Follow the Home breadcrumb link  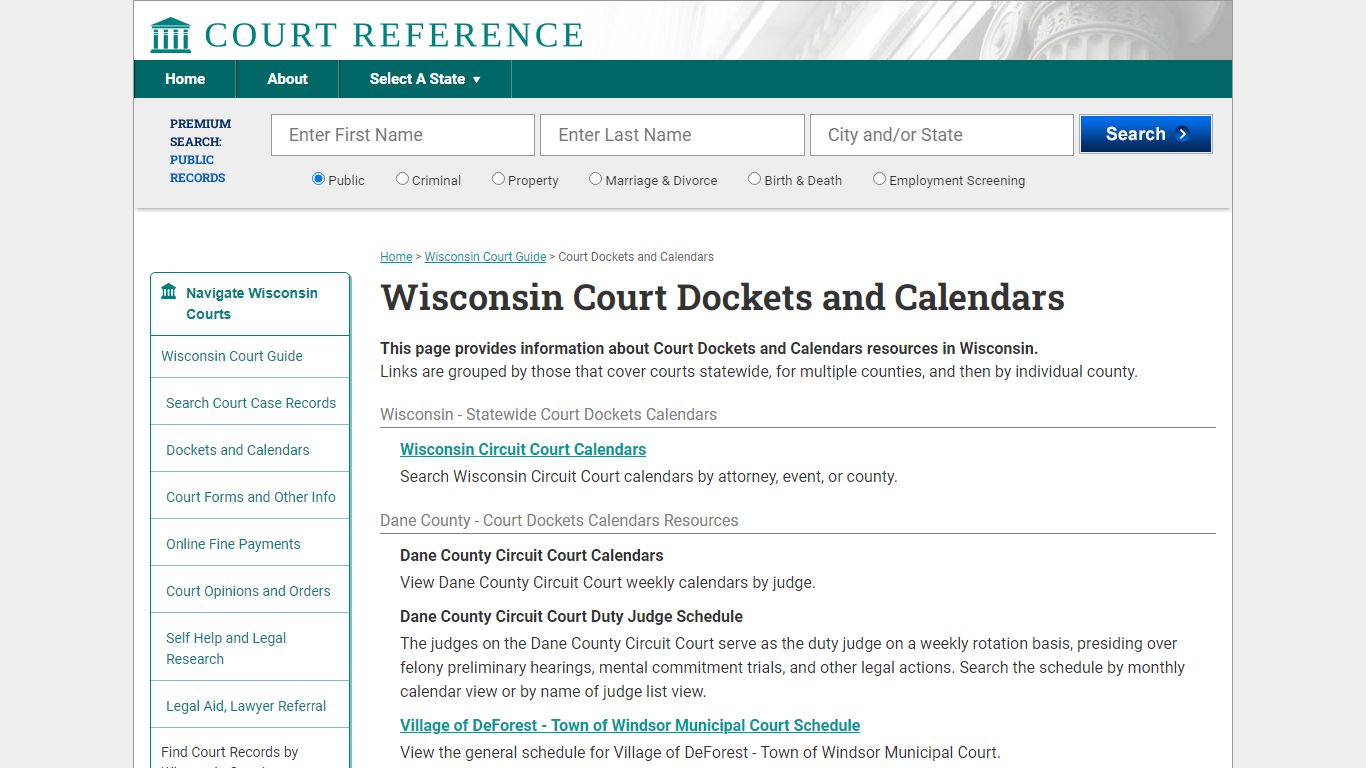click(x=396, y=257)
